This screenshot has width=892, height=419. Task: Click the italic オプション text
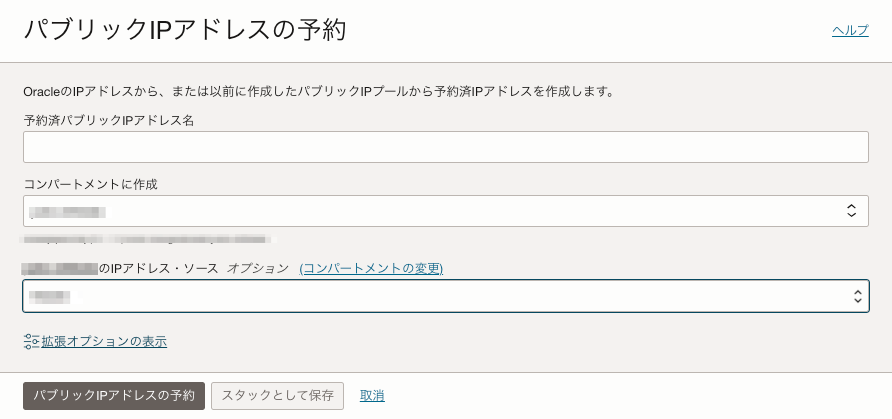tap(258, 268)
